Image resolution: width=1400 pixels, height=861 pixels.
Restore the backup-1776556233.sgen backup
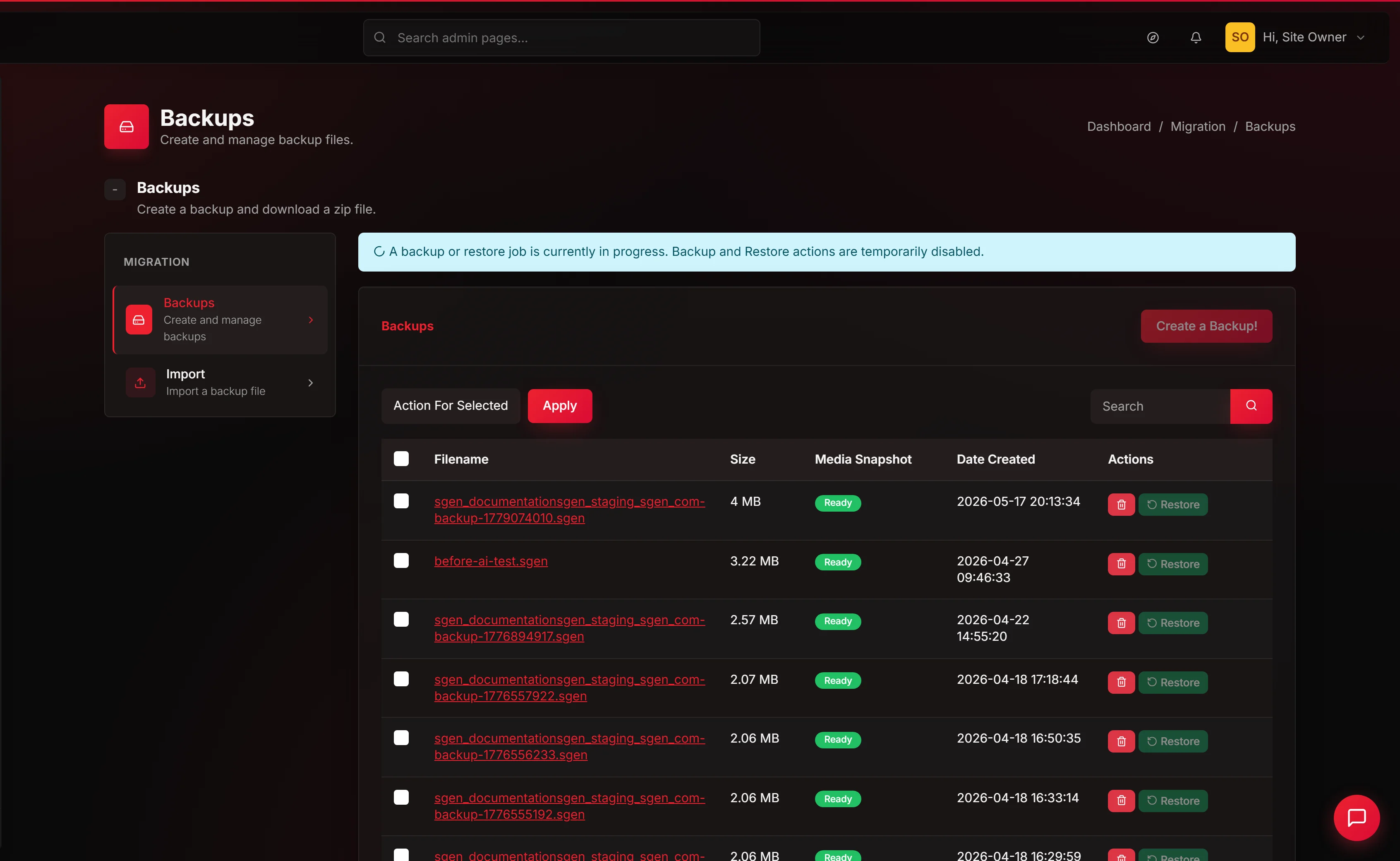pyautogui.click(x=1173, y=741)
